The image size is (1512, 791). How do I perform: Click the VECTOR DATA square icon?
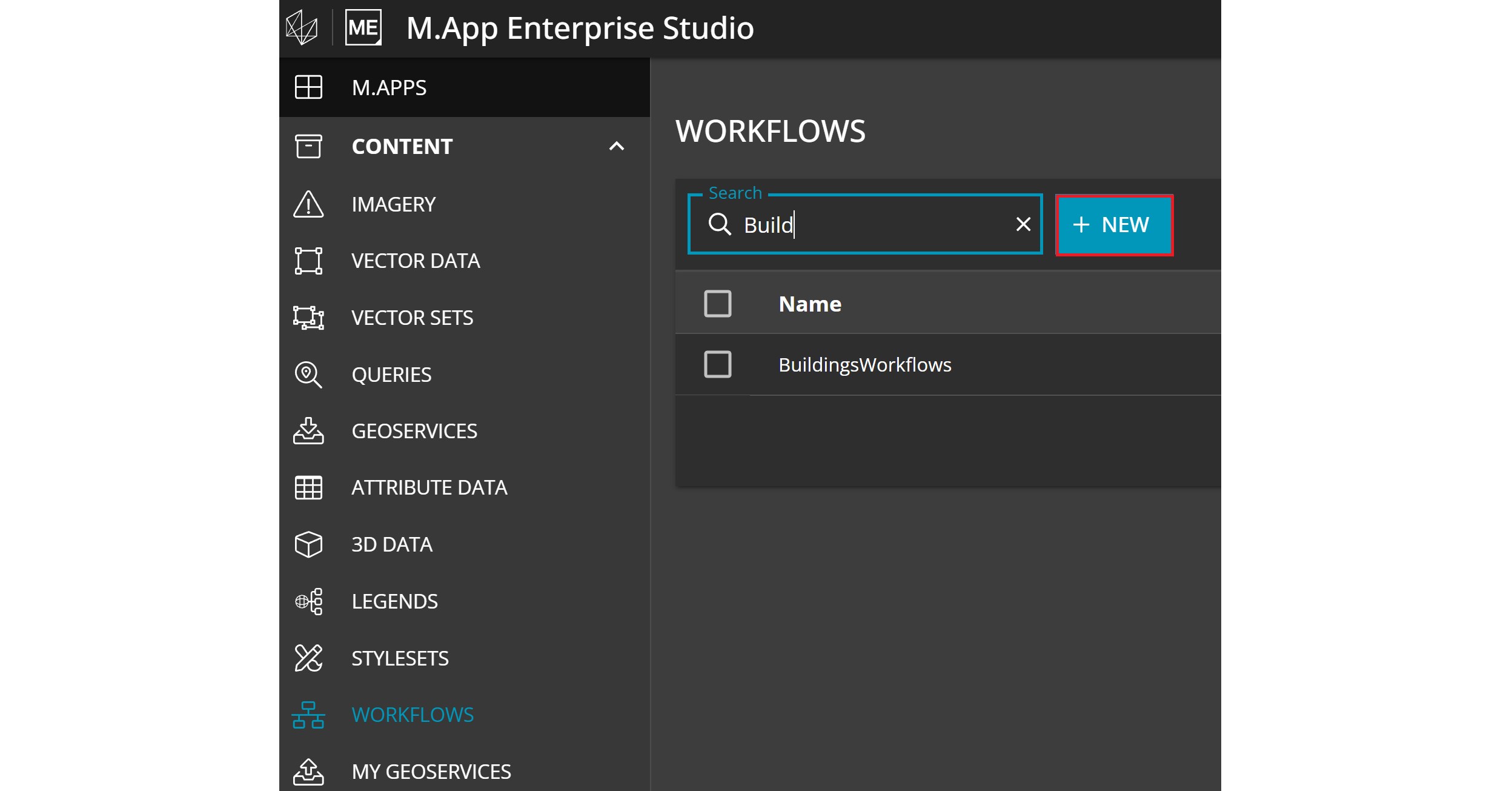[x=308, y=261]
